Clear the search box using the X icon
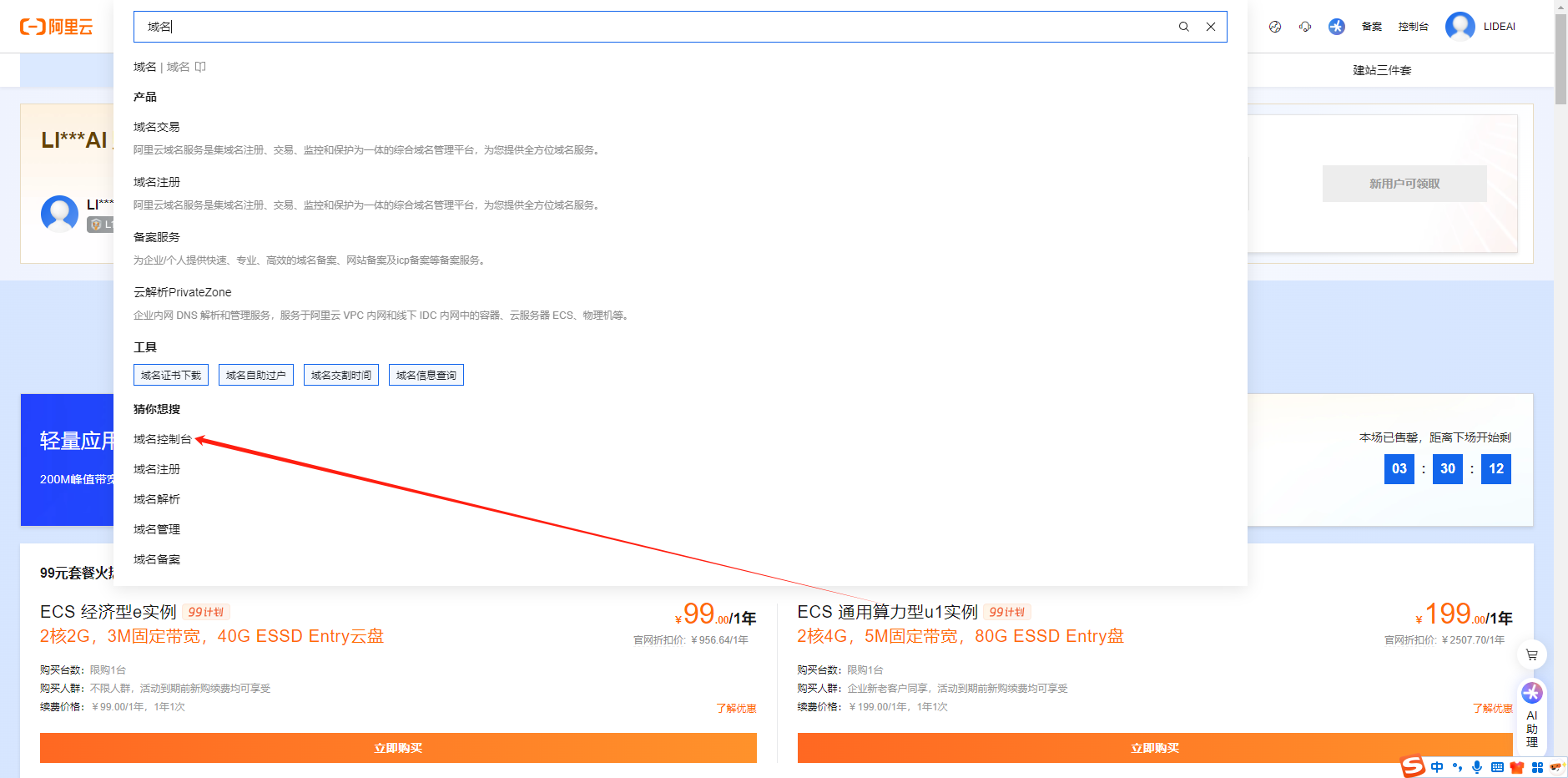 tap(1211, 26)
